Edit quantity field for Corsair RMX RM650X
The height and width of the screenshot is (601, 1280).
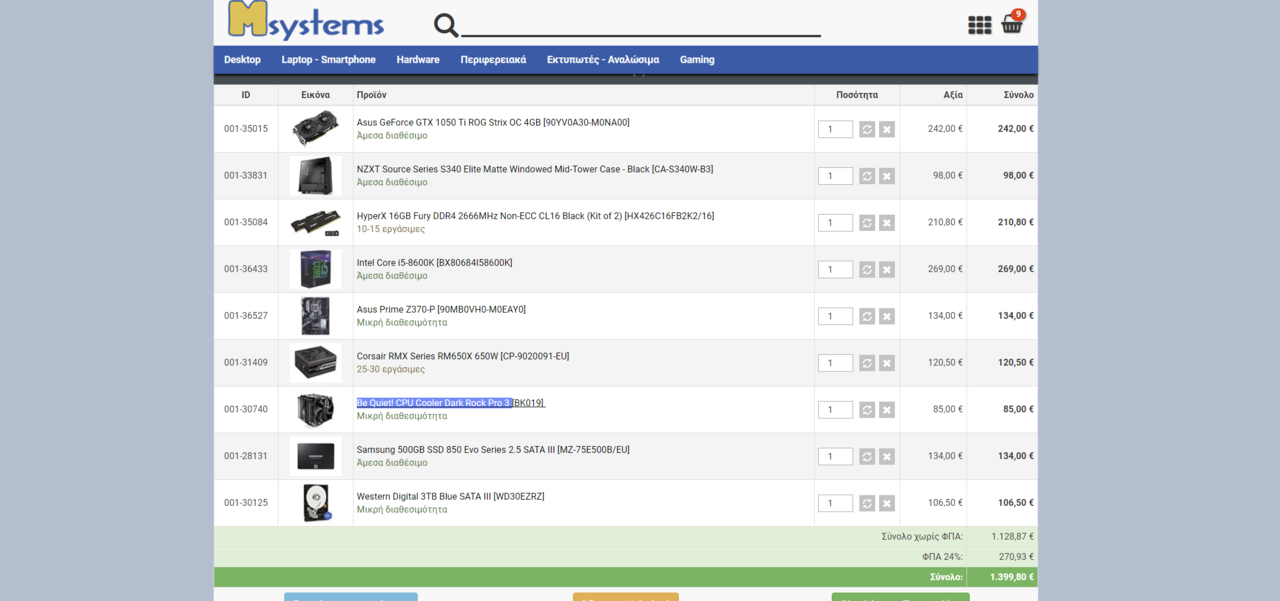(x=836, y=363)
